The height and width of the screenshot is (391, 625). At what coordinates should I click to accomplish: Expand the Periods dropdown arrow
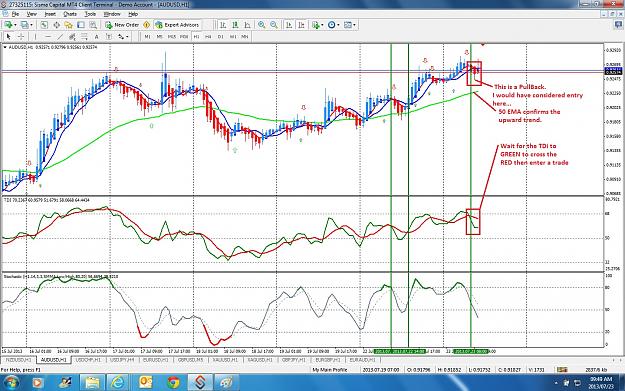click(338, 25)
